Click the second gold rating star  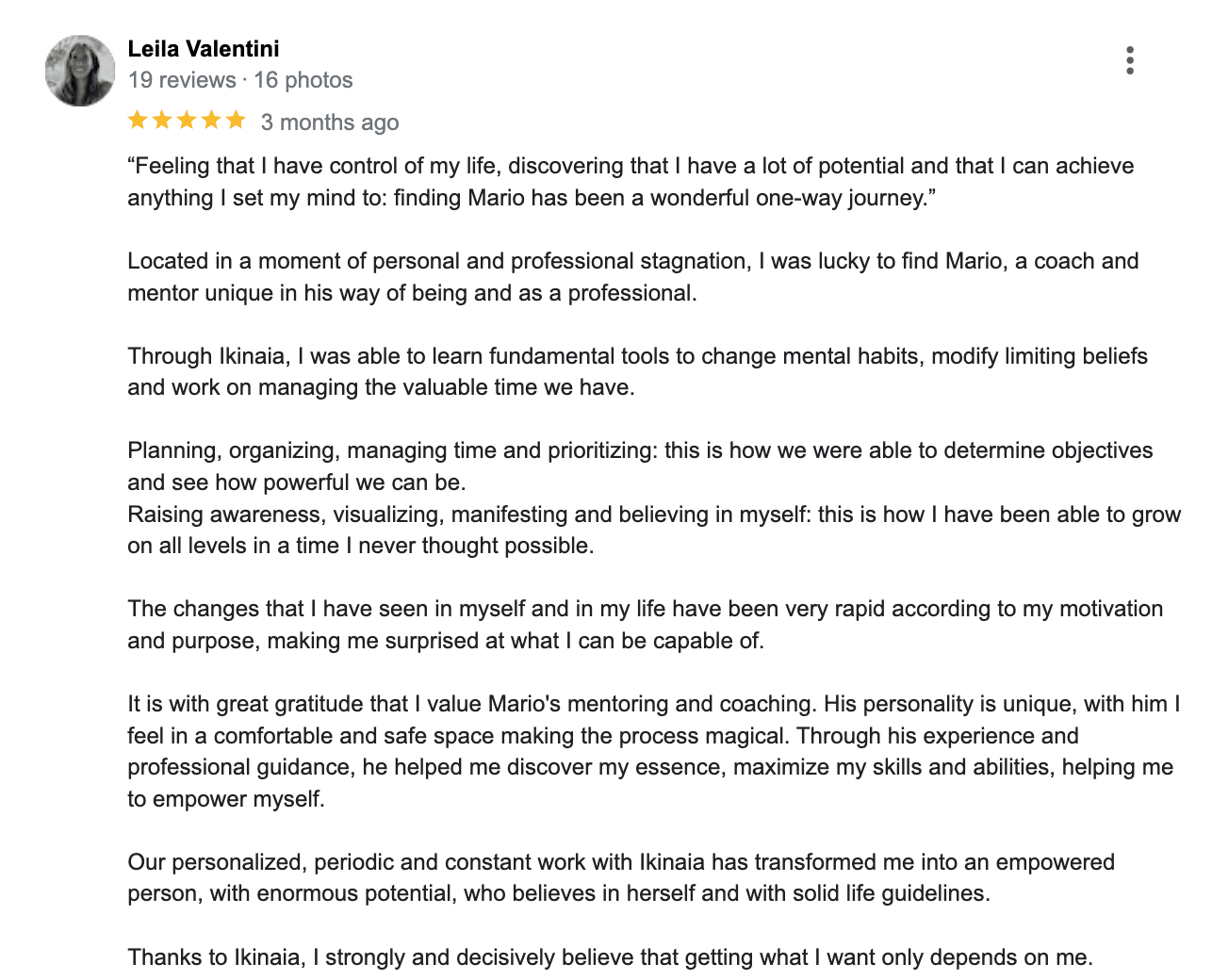[162, 120]
